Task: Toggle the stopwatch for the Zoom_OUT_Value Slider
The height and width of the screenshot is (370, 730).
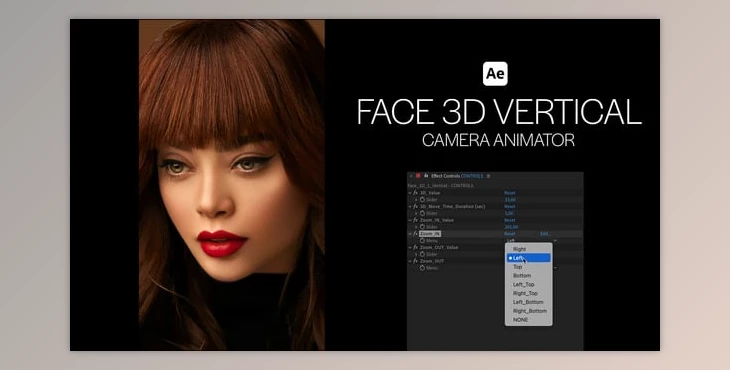Action: 422,254
